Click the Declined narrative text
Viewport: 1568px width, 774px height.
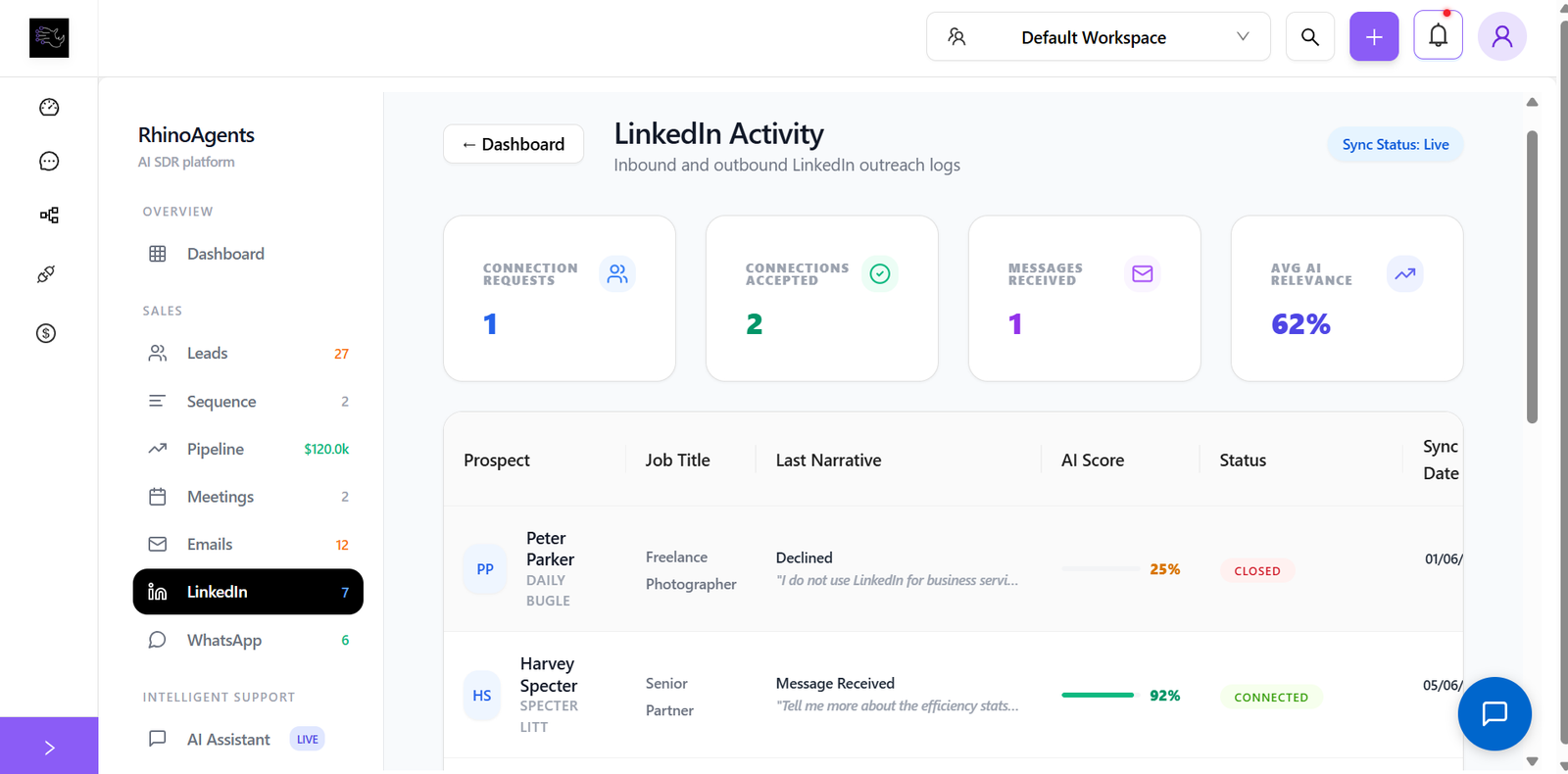click(x=804, y=557)
